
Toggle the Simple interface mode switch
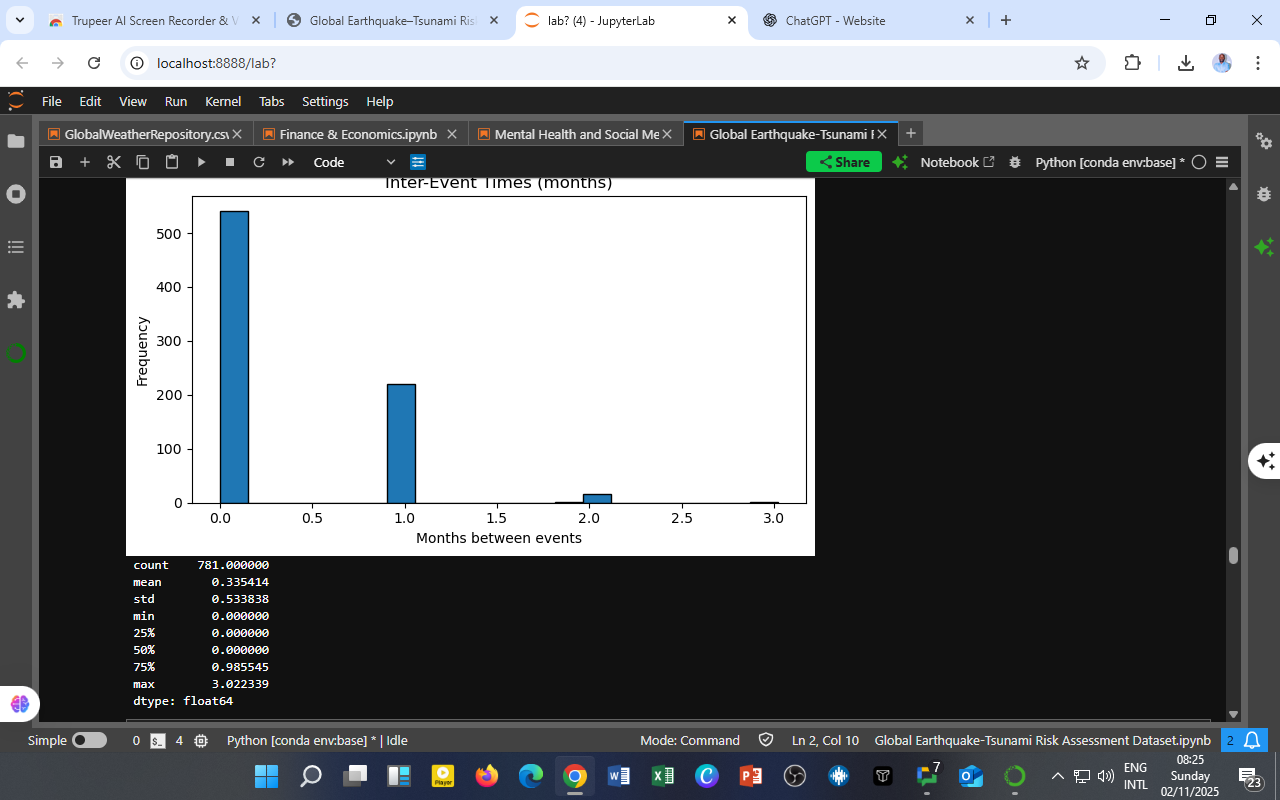pyautogui.click(x=88, y=741)
